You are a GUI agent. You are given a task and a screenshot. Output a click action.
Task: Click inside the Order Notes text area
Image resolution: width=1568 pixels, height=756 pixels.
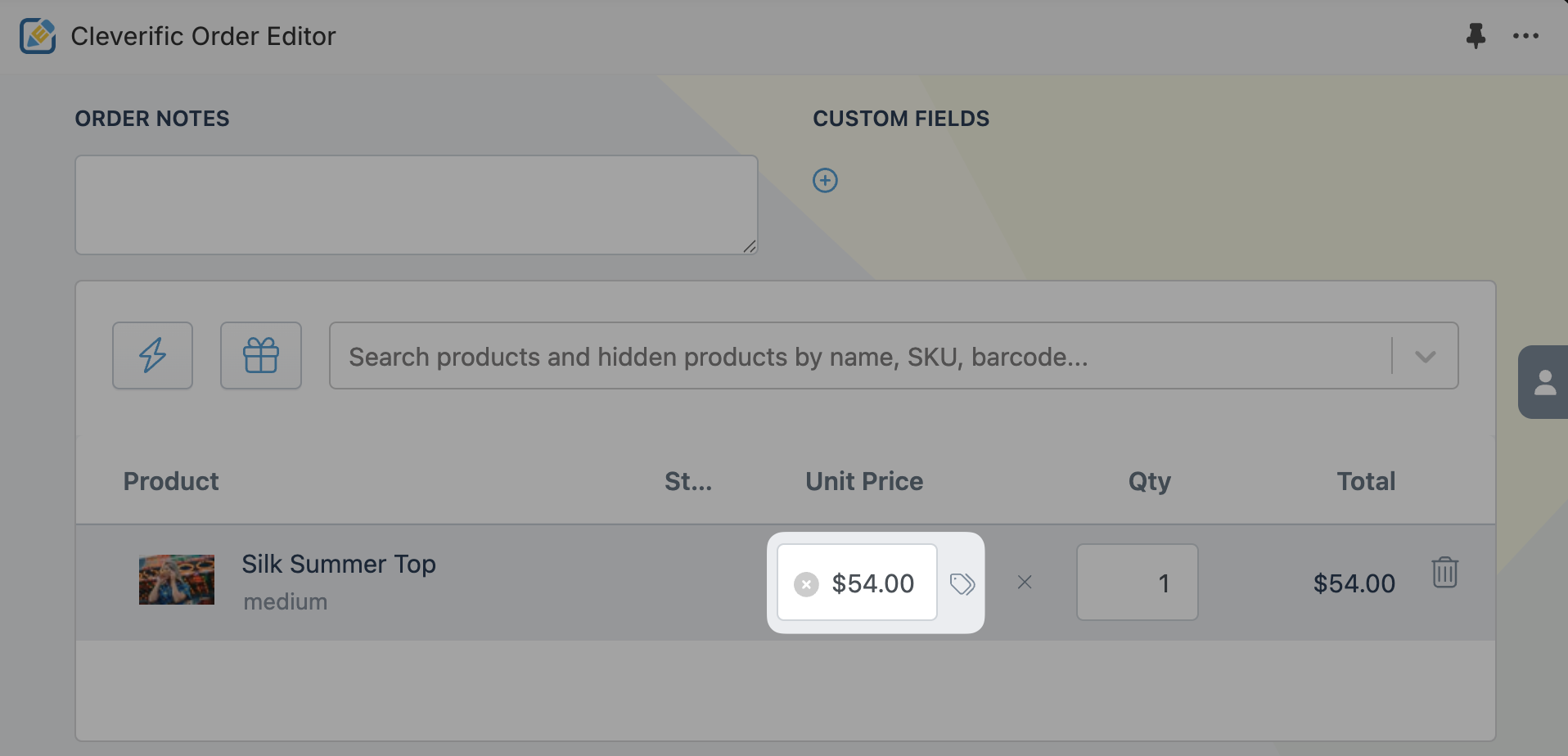(x=417, y=205)
